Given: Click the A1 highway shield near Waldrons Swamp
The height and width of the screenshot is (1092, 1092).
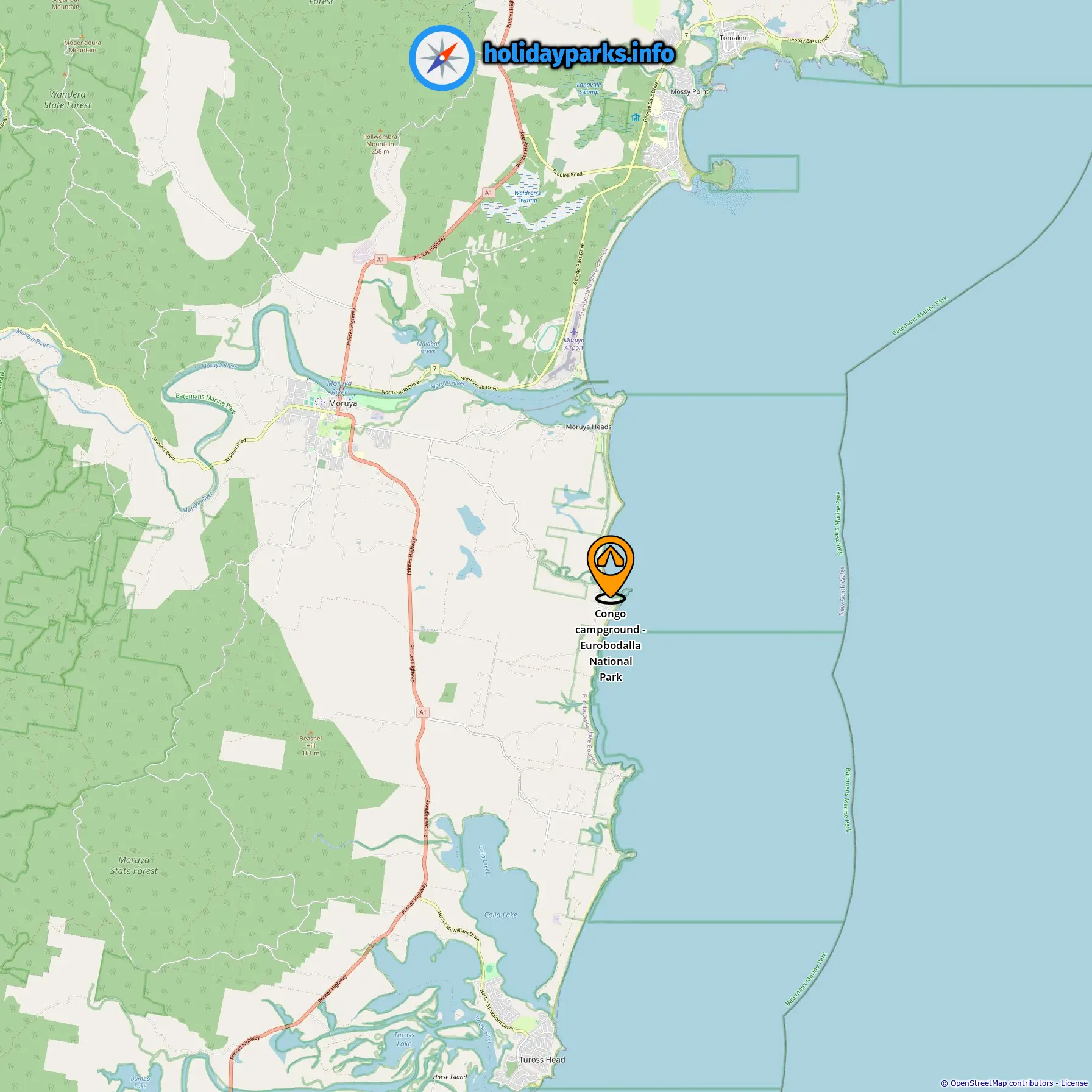Looking at the screenshot, I should click(488, 193).
